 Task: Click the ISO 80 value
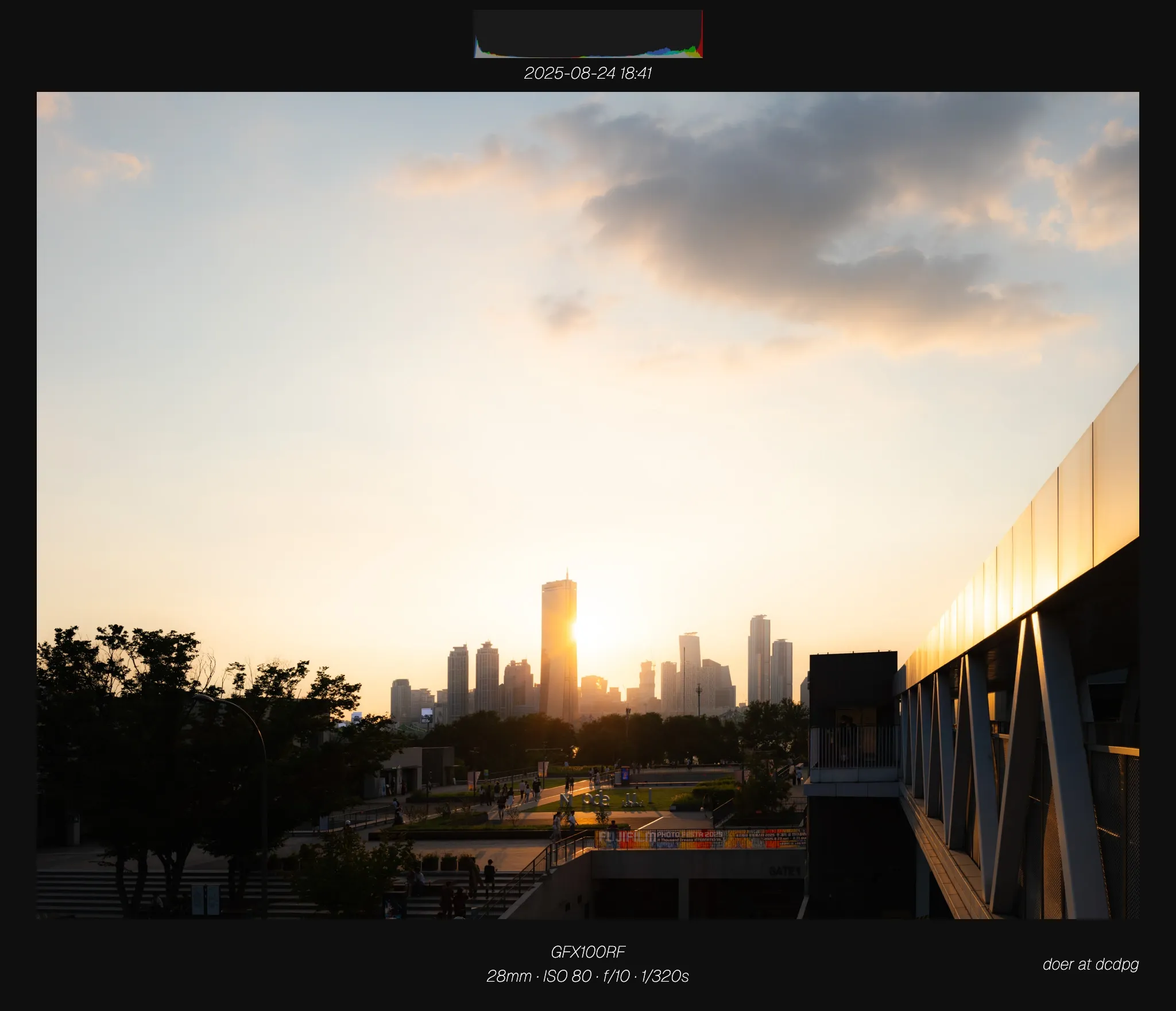point(567,976)
